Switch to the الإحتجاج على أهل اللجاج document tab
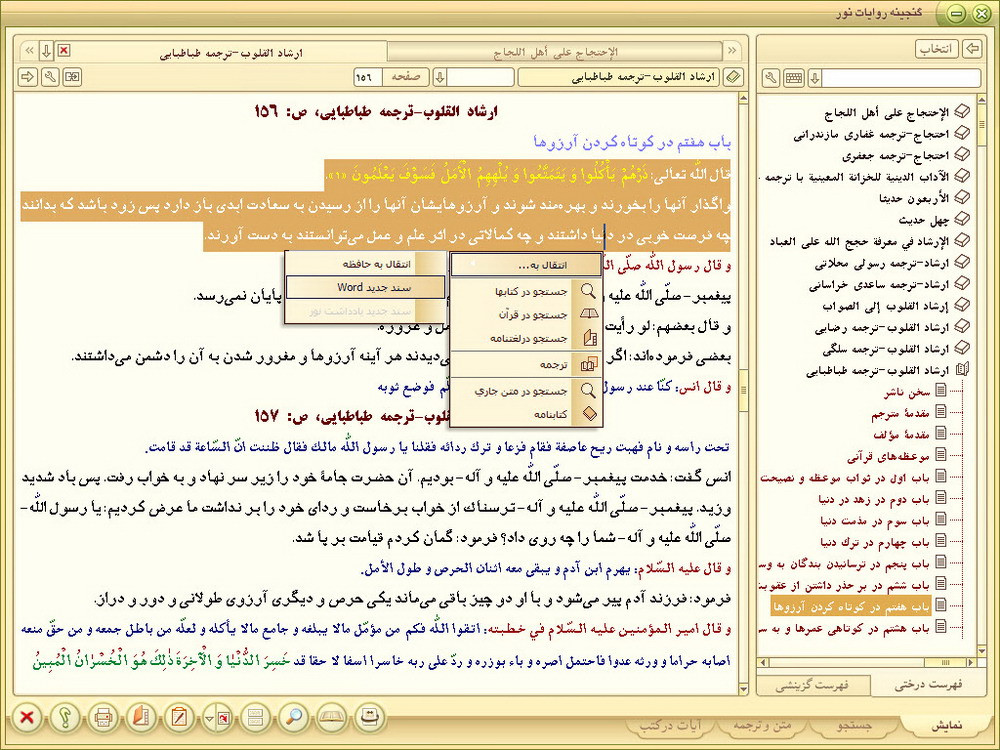Image resolution: width=1000 pixels, height=750 pixels. pos(555,52)
